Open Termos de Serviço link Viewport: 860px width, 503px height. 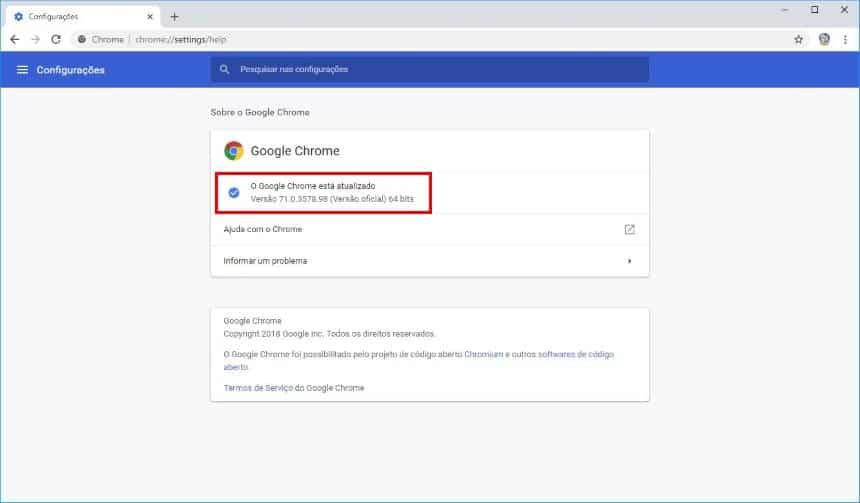[x=258, y=388]
